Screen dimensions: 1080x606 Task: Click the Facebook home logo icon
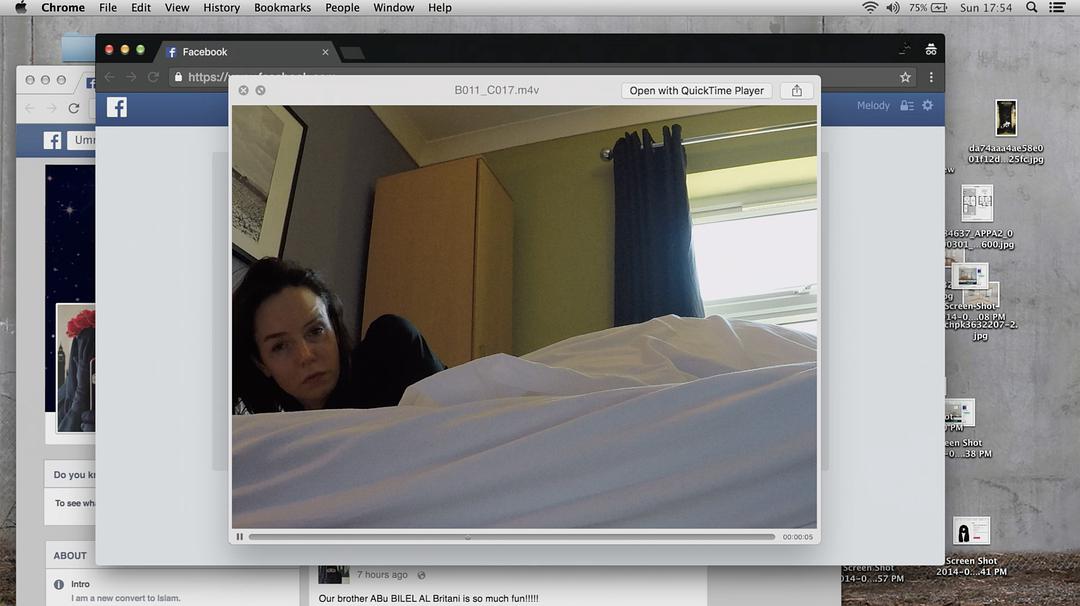pos(116,107)
